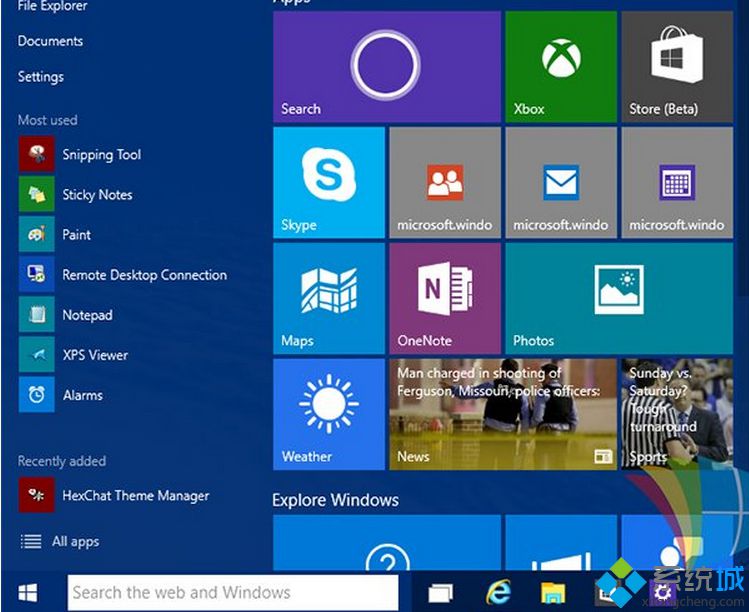Open the File Explorer link
This screenshot has width=749, height=612.
[x=53, y=6]
